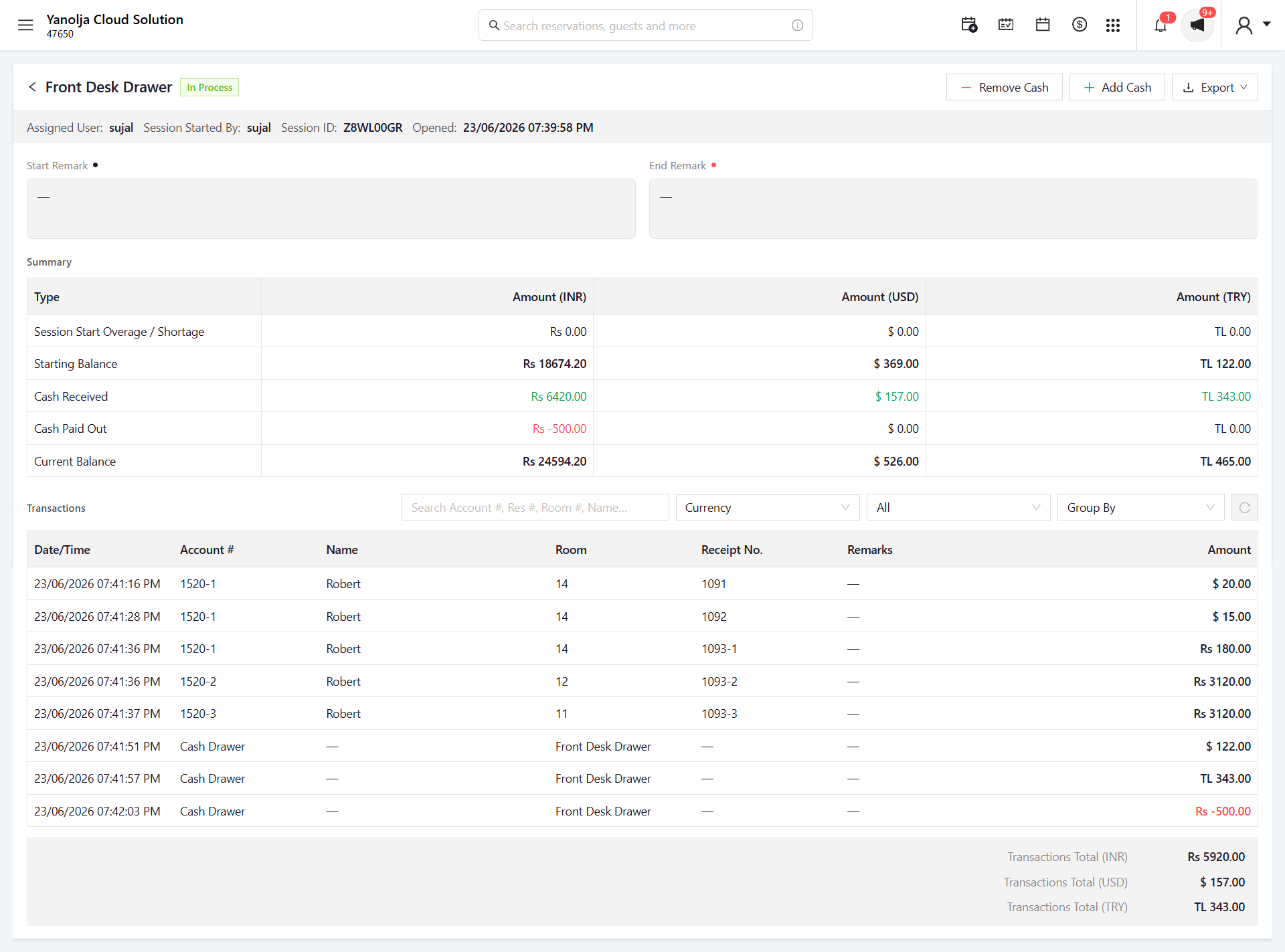The image size is (1285, 952).
Task: Expand the Export dropdown
Action: pyautogui.click(x=1215, y=88)
